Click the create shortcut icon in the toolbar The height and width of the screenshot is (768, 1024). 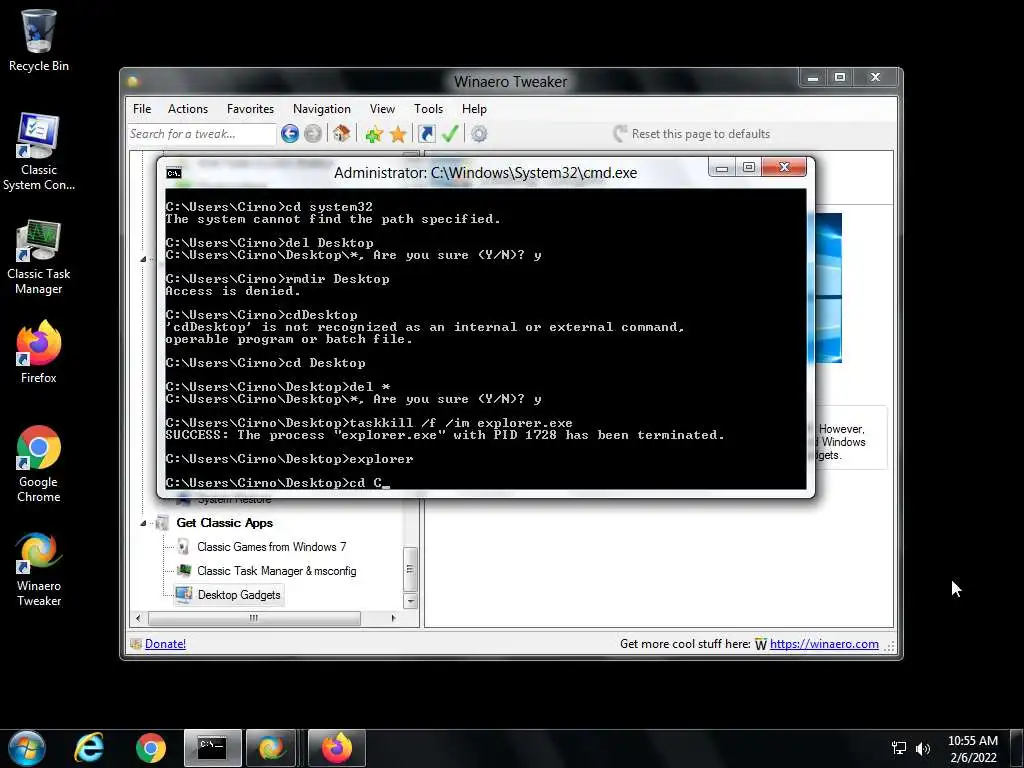pos(426,134)
